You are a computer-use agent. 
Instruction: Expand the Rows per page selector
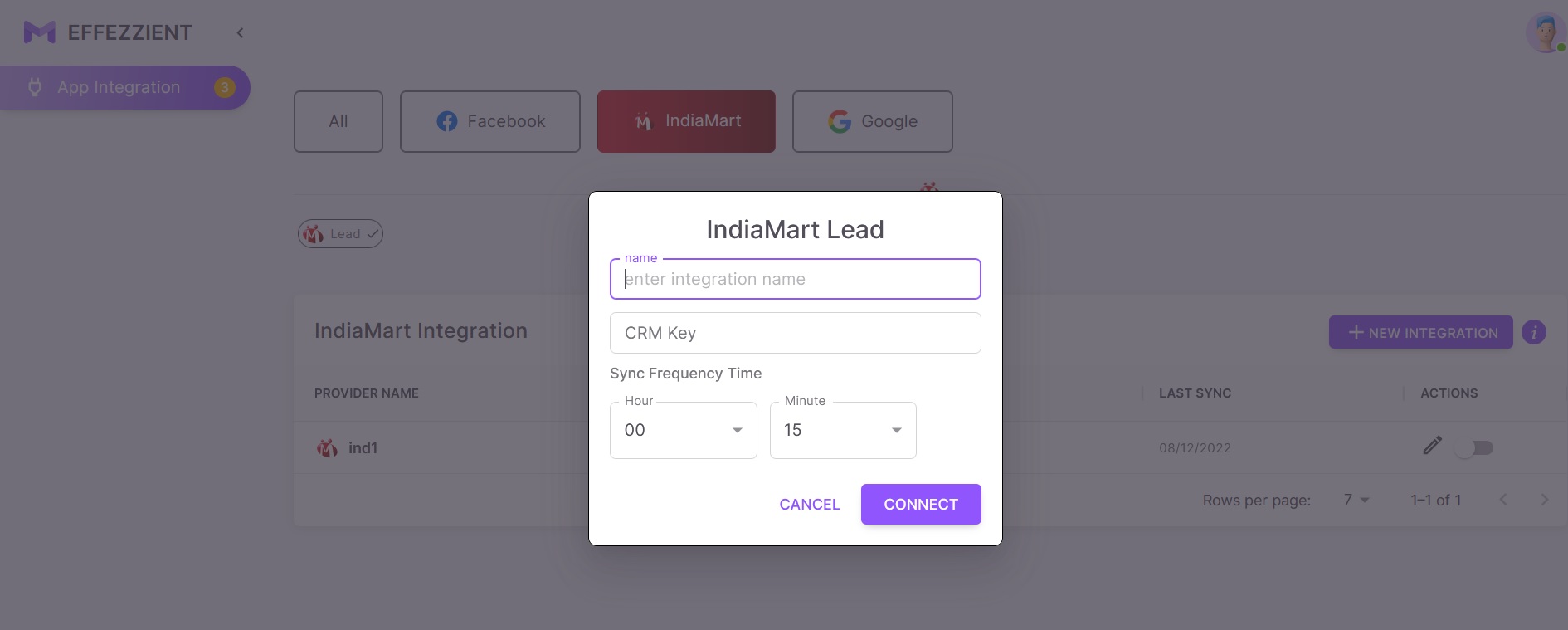pyautogui.click(x=1356, y=500)
